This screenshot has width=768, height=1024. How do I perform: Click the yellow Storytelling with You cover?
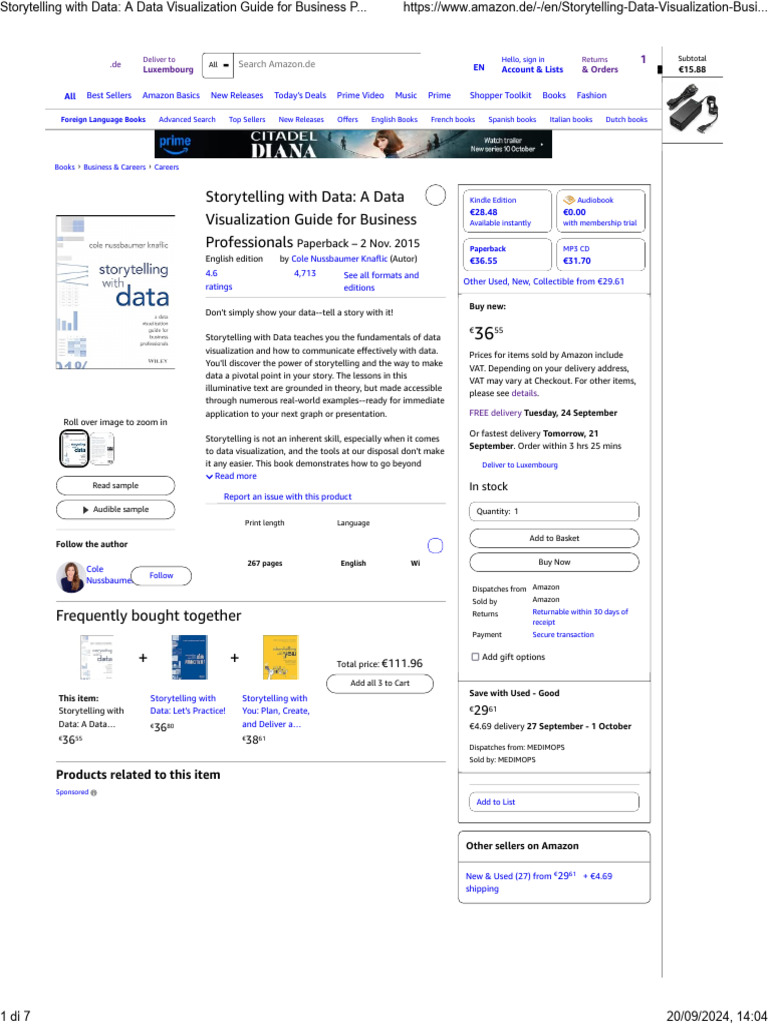pos(281,657)
